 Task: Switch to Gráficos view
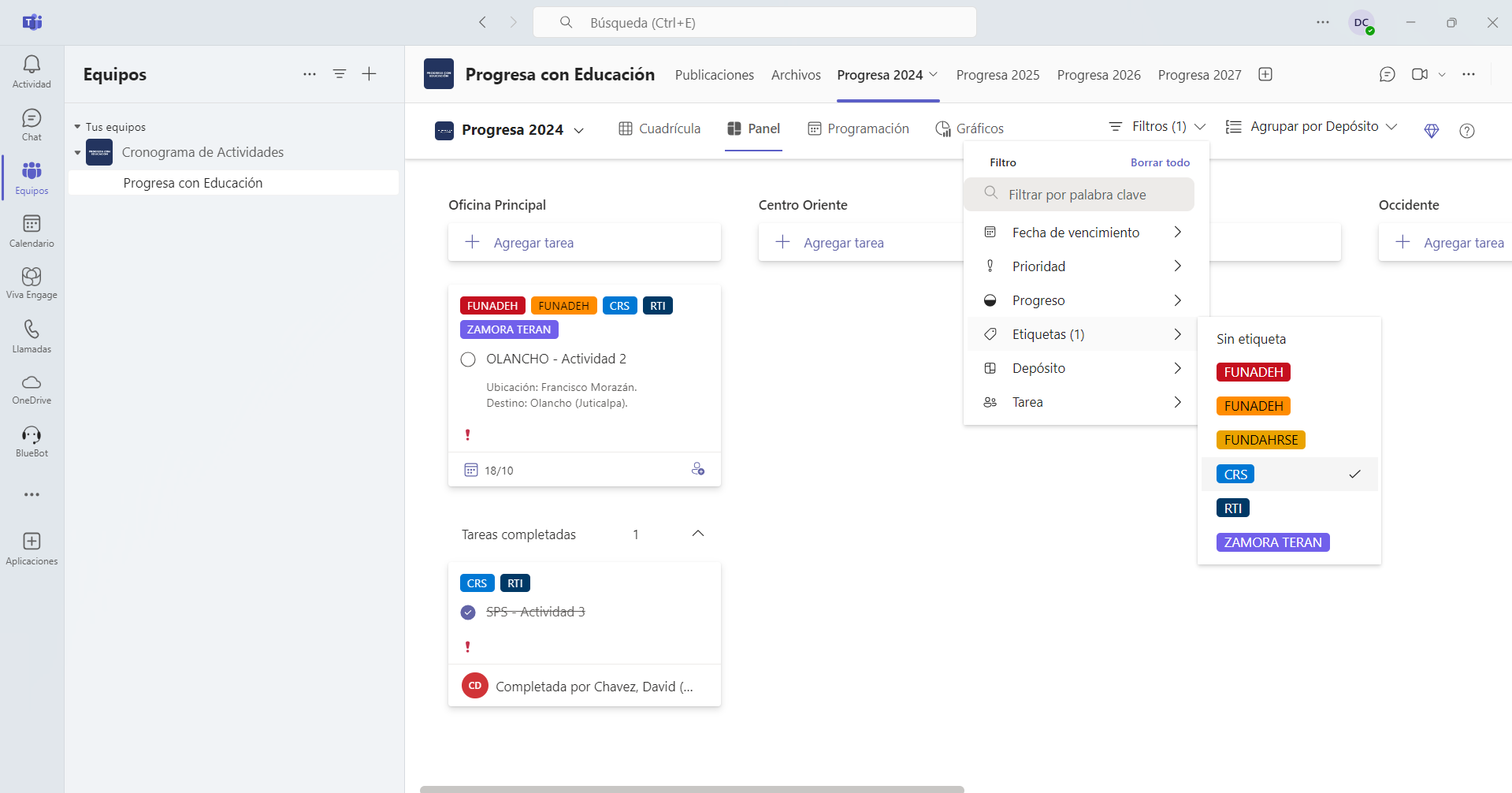coord(969,128)
